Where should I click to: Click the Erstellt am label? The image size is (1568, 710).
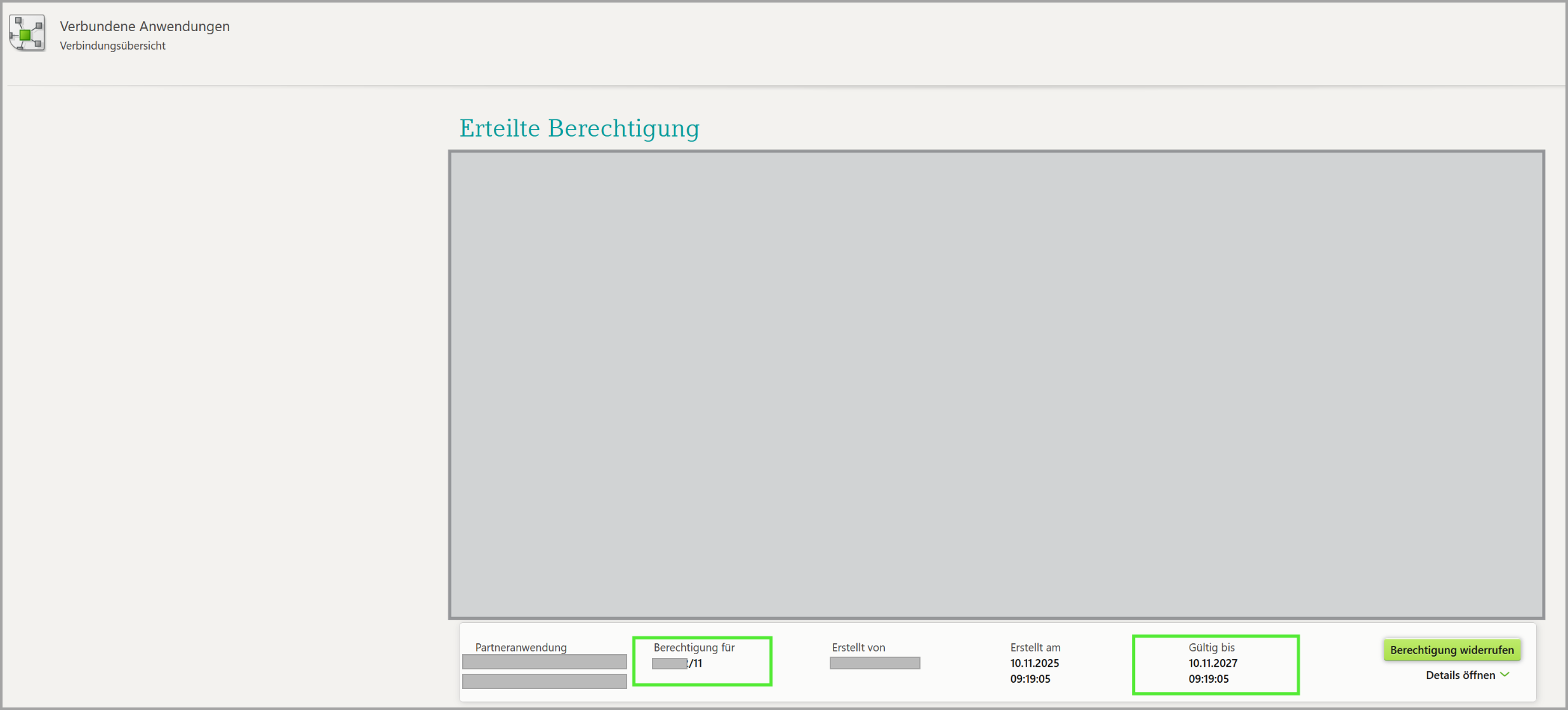(x=1035, y=647)
